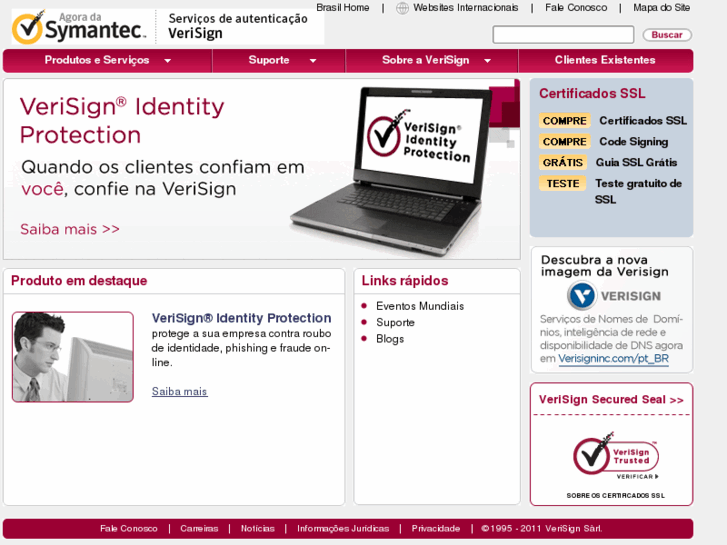The width and height of the screenshot is (727, 545).
Task: Click the VeriSign Trusted seal badge
Action: [615, 455]
